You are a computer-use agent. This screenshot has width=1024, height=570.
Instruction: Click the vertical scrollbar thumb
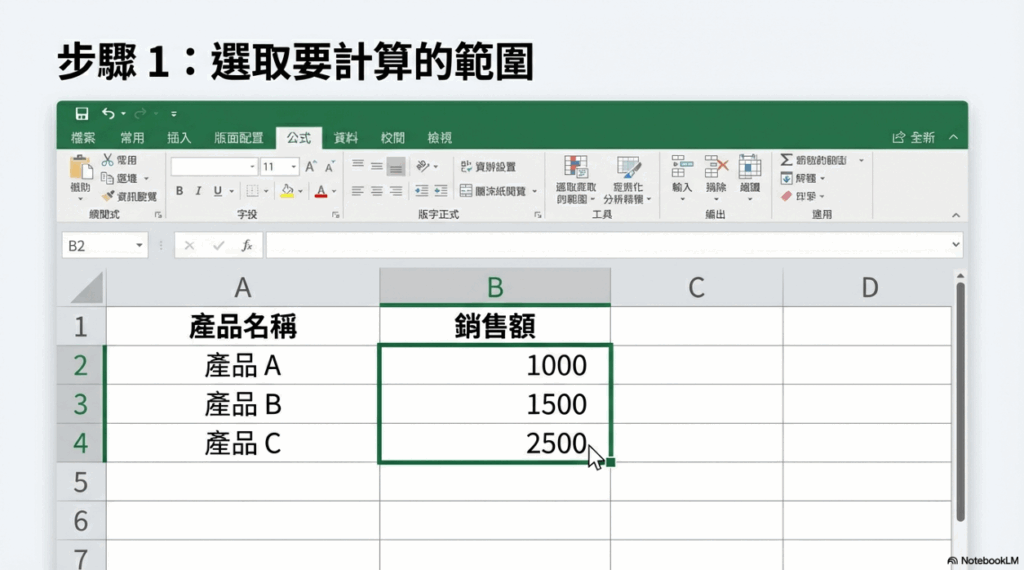tap(960, 401)
